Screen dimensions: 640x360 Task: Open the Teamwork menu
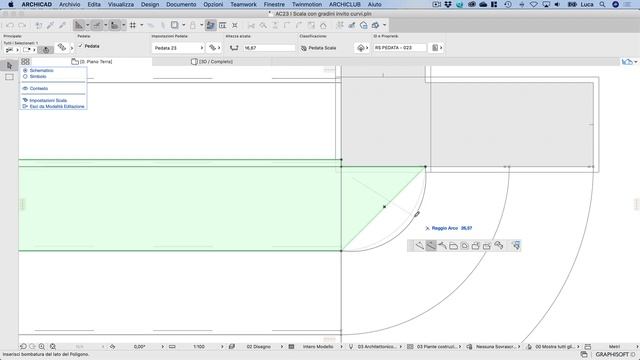243,4
